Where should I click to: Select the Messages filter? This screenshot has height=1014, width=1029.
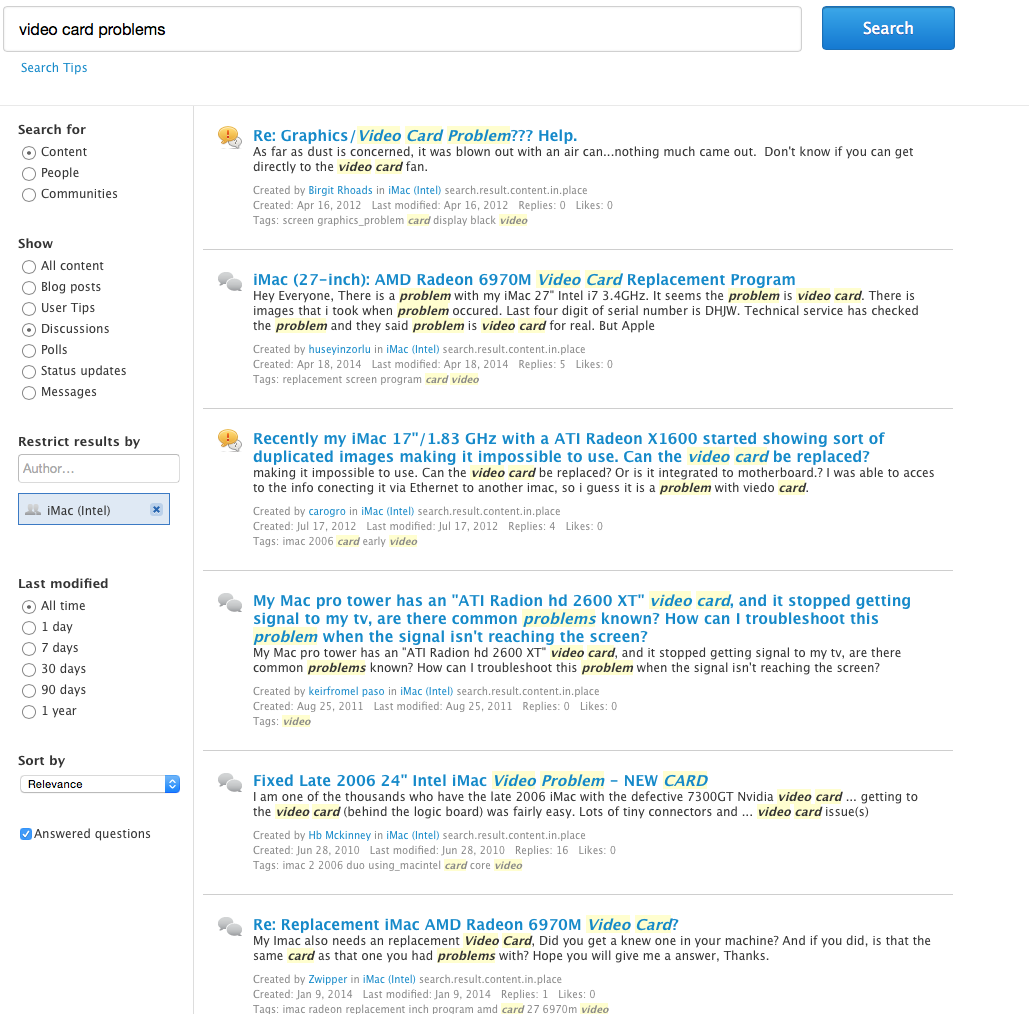point(29,392)
